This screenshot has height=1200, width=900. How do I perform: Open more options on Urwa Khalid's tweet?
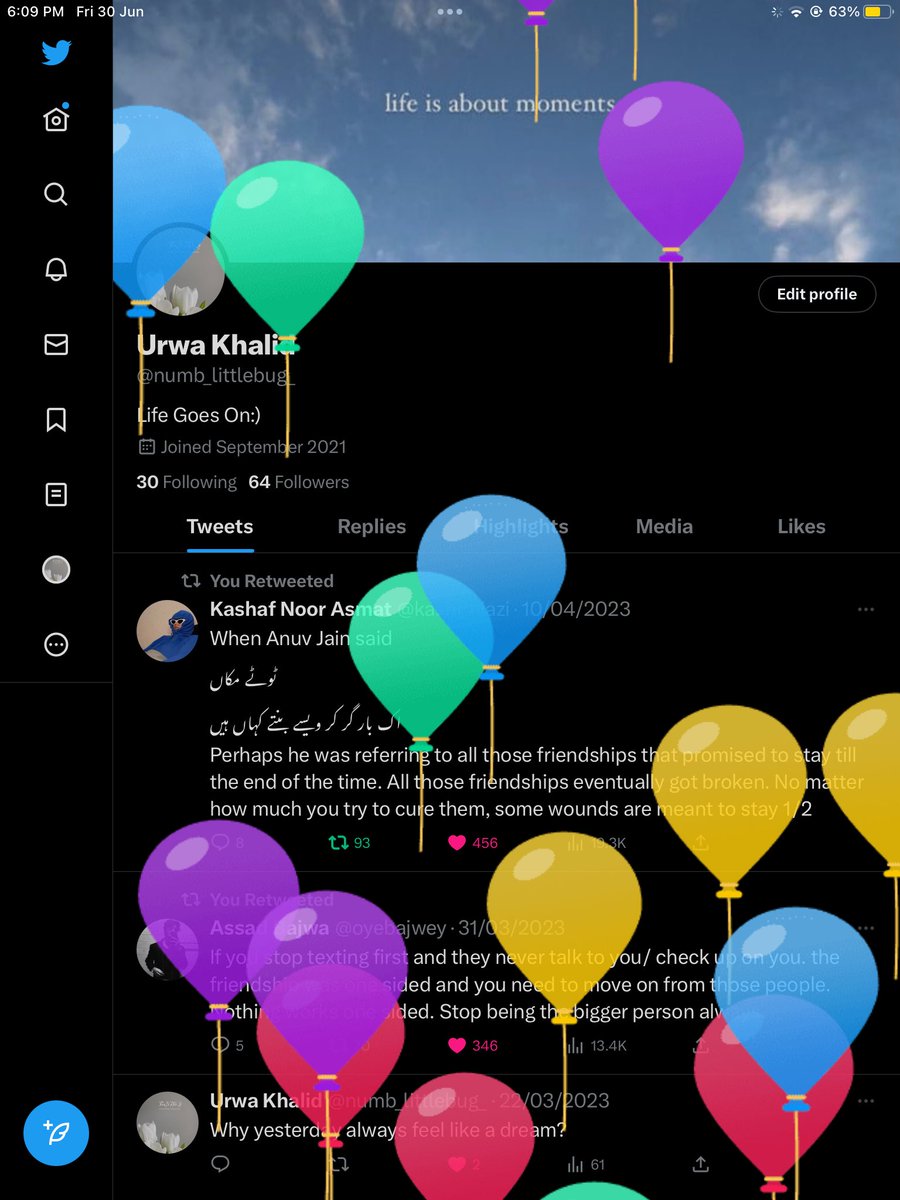point(865,1100)
